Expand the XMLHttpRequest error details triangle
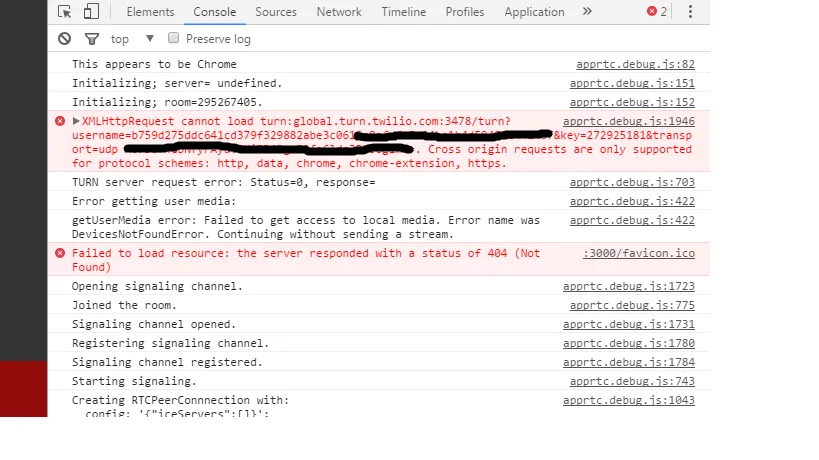 [76, 121]
